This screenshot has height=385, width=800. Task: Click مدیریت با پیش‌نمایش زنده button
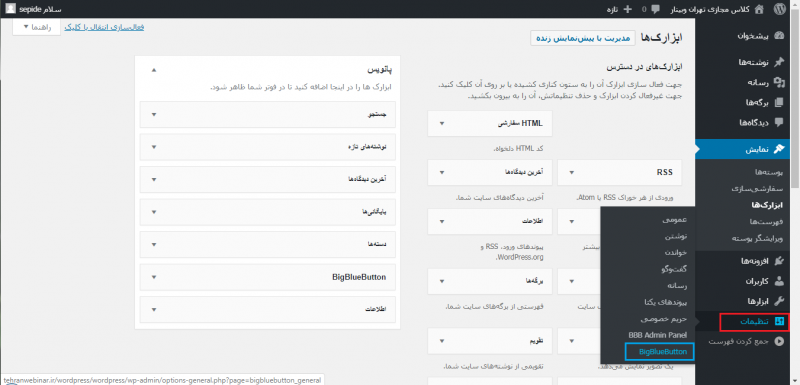coord(583,38)
